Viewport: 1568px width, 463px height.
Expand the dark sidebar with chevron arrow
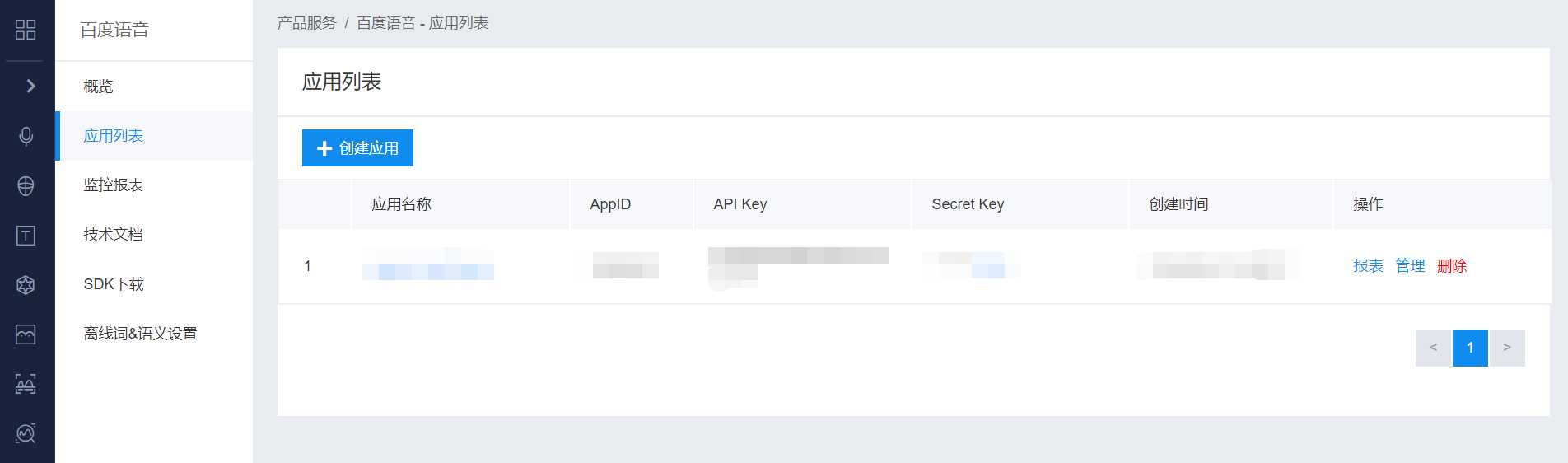30,86
